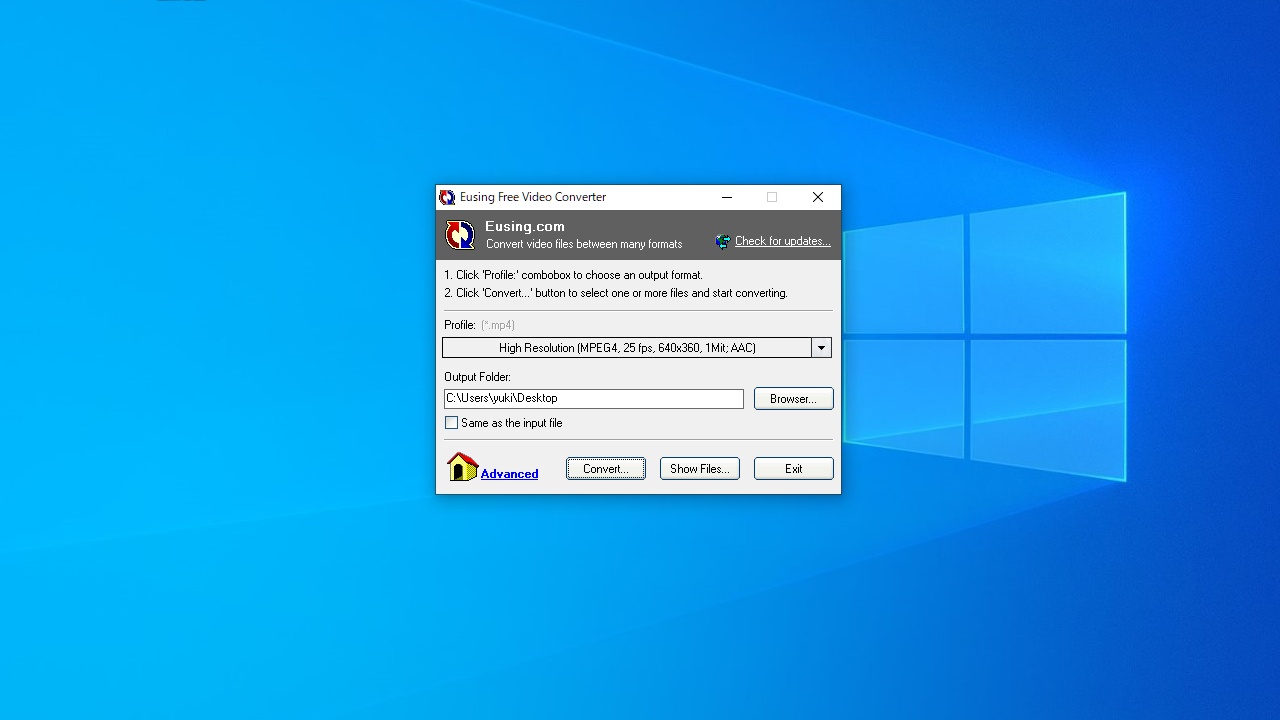Click Check for updates link

pos(782,241)
